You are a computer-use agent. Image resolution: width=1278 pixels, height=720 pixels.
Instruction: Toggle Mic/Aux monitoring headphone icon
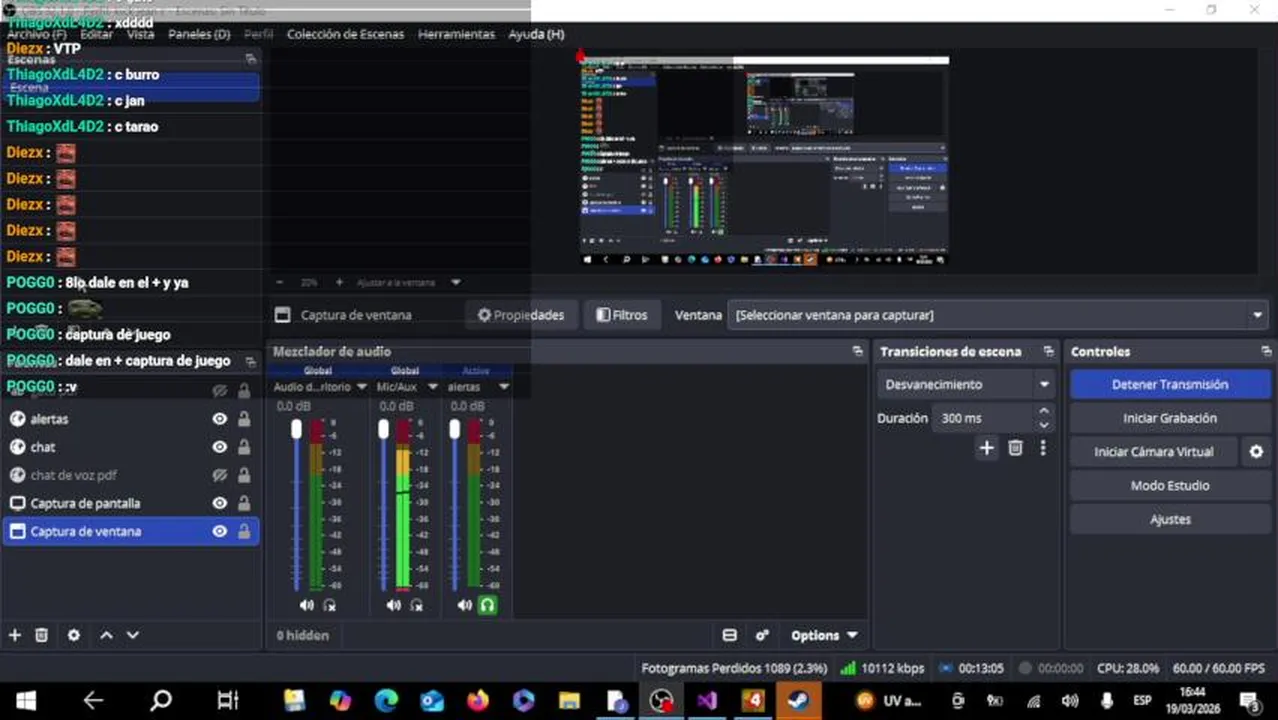pyautogui.click(x=416, y=605)
